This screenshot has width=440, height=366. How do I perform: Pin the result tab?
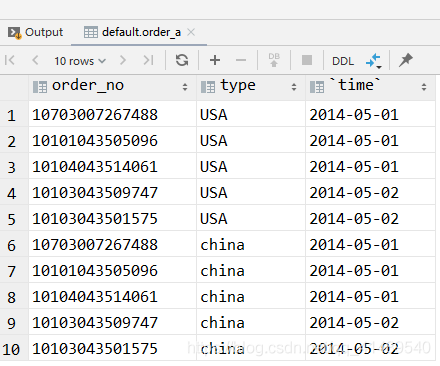coord(406,60)
